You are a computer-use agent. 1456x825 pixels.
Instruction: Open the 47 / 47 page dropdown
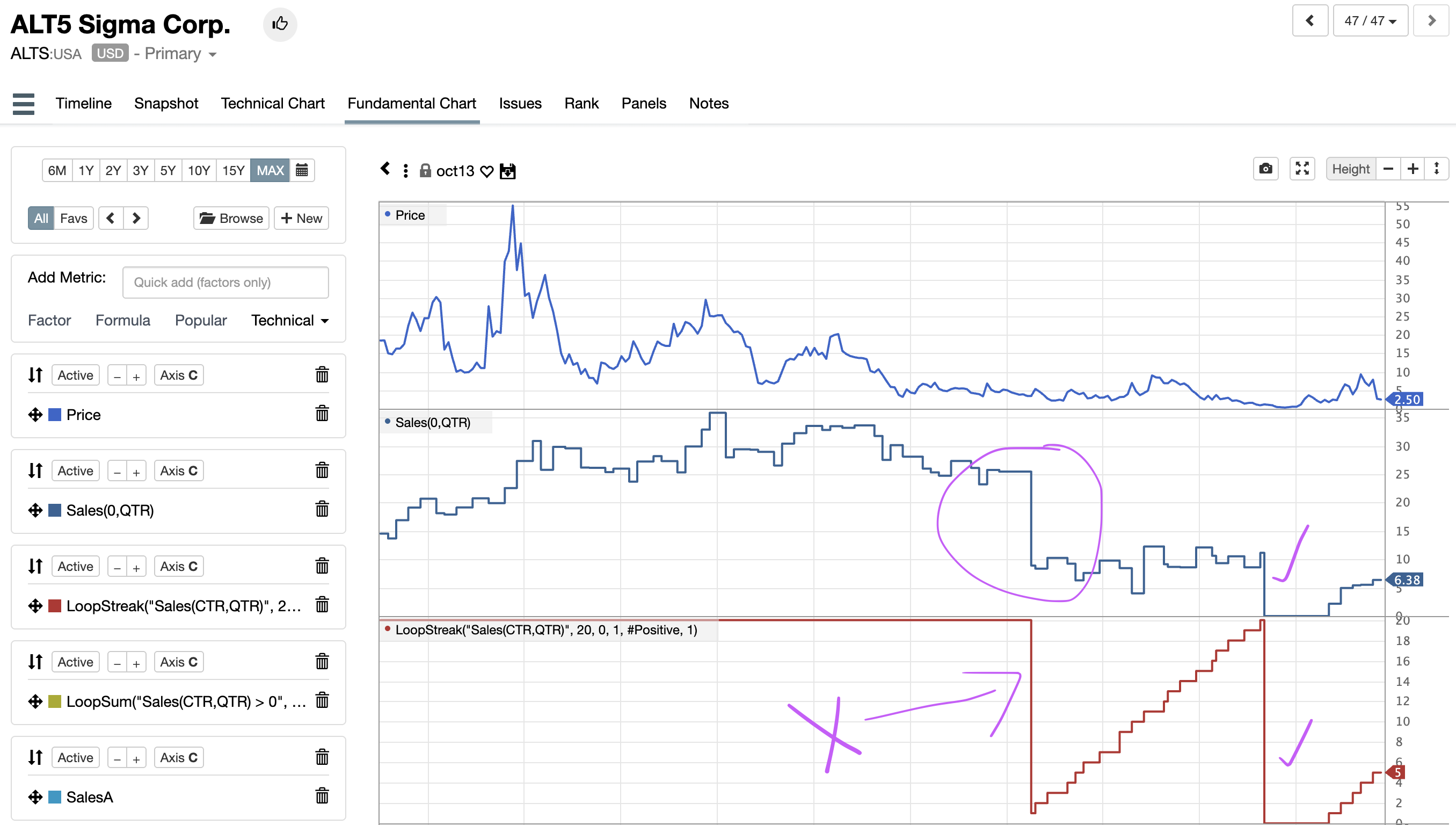(1370, 21)
